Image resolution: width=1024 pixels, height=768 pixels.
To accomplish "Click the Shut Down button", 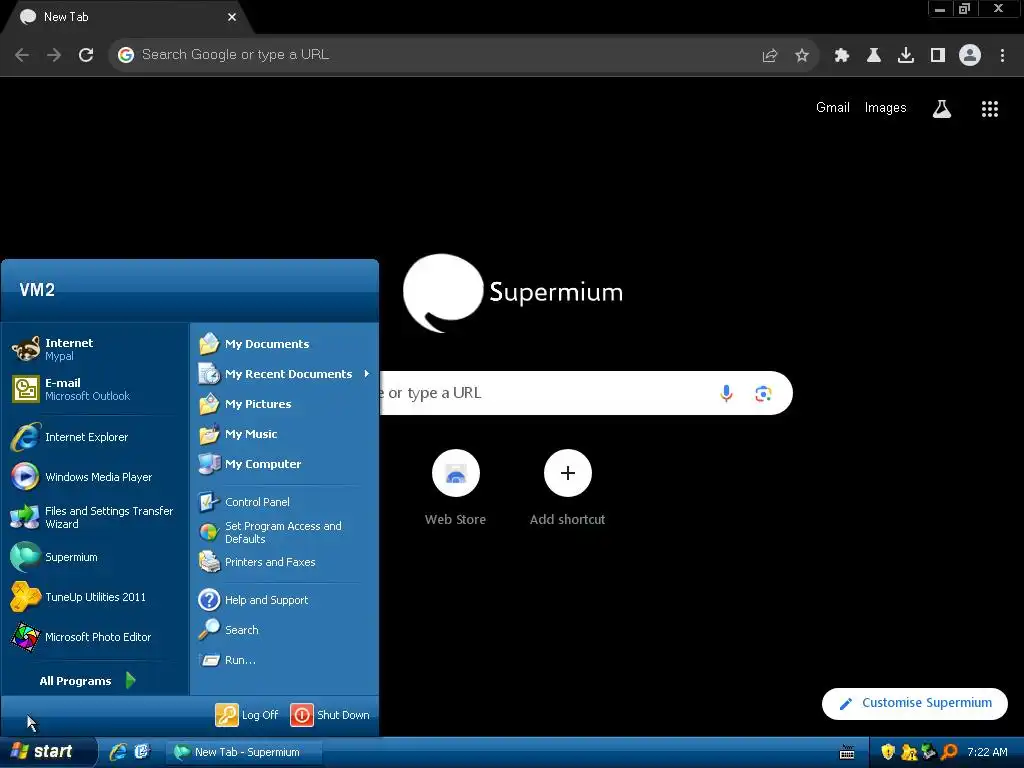I will point(330,716).
